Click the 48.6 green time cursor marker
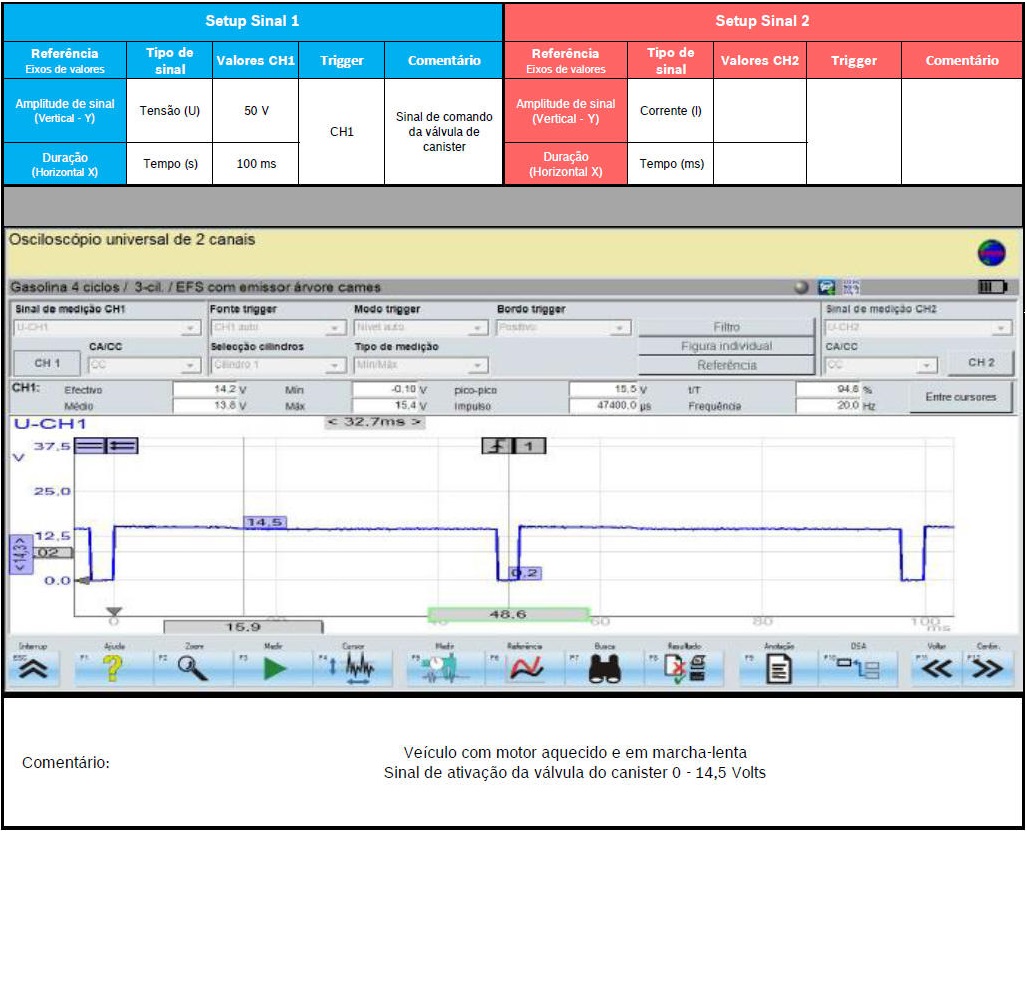Screen dimensions: 1027x1006 [508, 615]
